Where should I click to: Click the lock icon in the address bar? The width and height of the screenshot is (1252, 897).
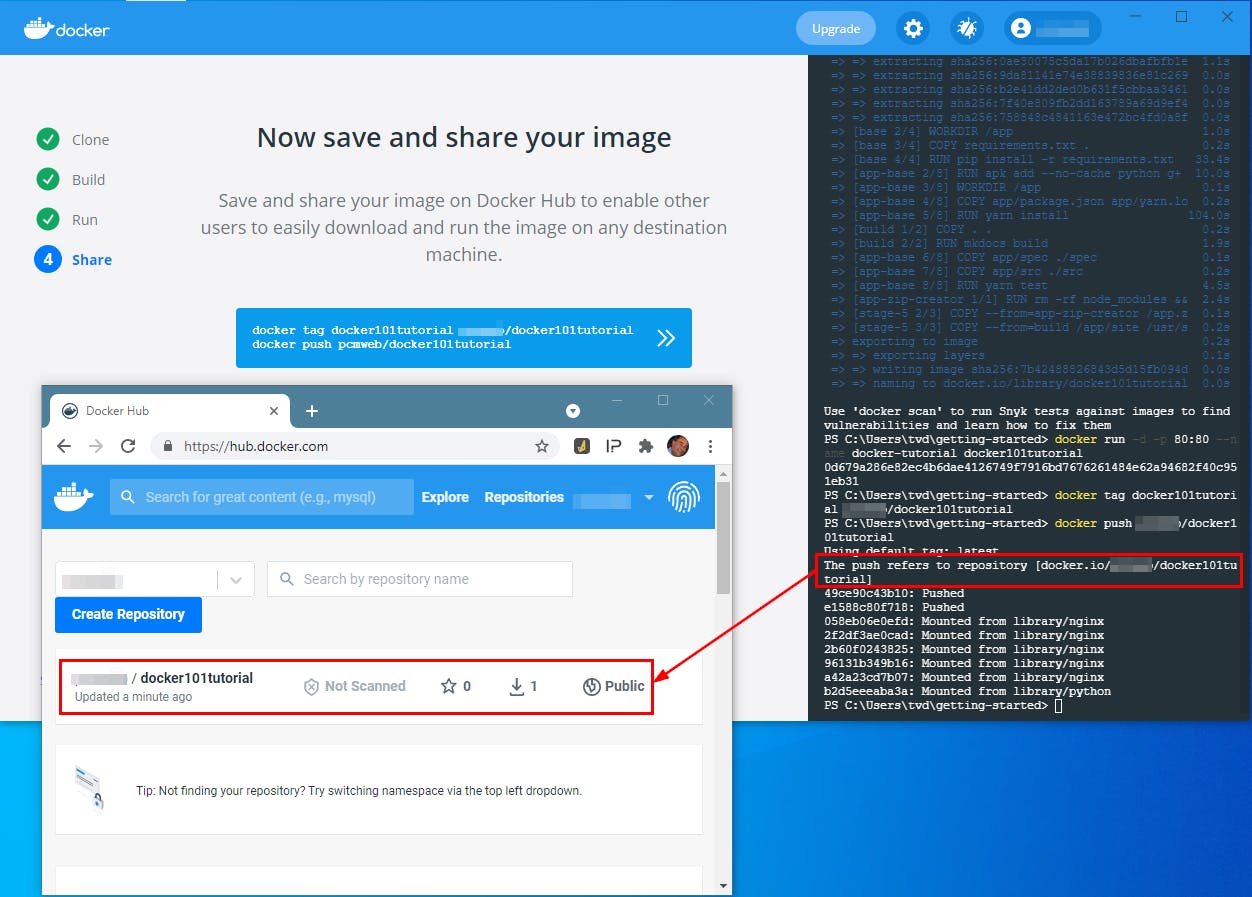click(168, 446)
